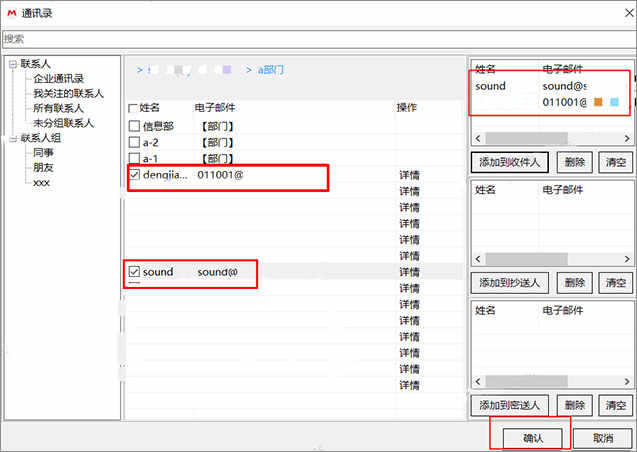Image resolution: width=637 pixels, height=452 pixels.
Task: Click 姓名 header in the 抄送人 list
Action: [x=485, y=190]
